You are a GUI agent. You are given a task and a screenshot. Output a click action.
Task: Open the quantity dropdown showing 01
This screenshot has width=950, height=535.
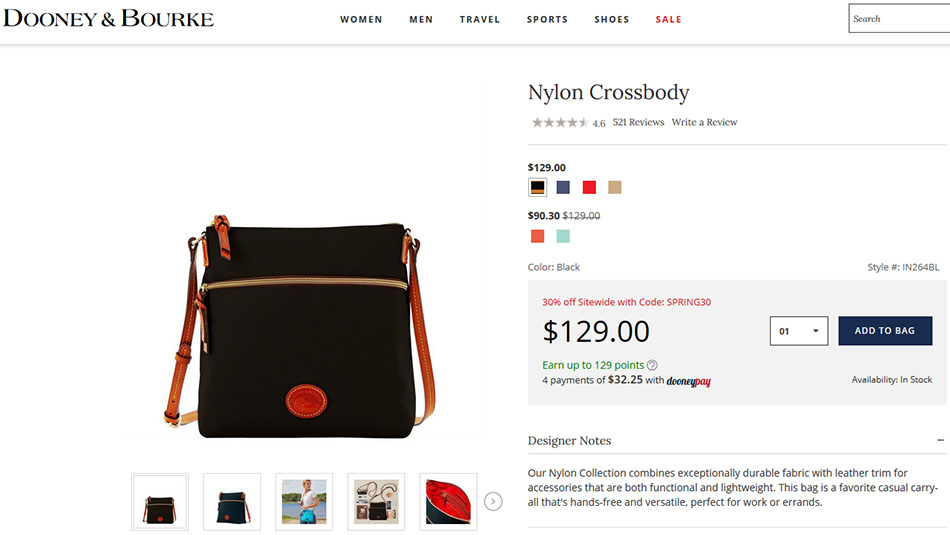[x=799, y=331]
